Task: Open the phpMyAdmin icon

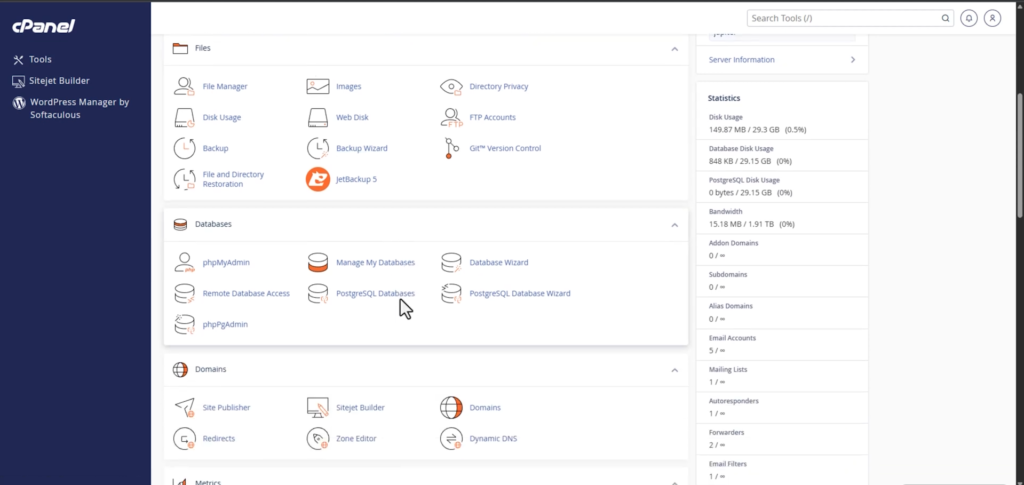Action: tap(184, 263)
